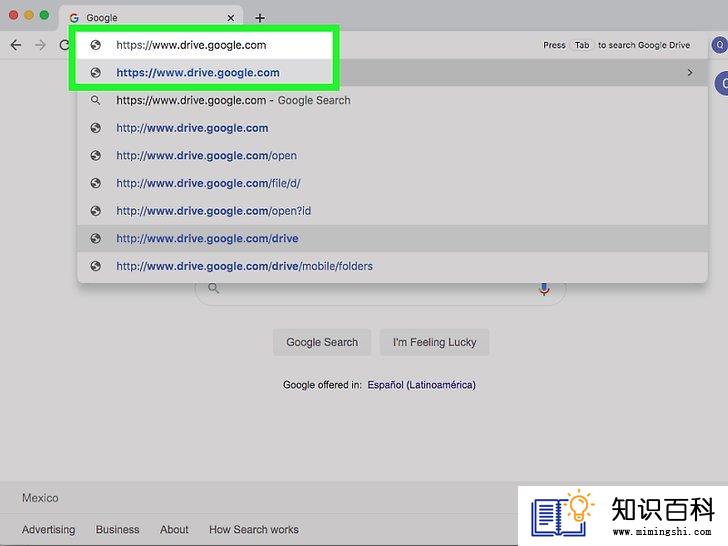Click the magnifier icon in Google search box
The height and width of the screenshot is (546, 728).
[213, 288]
